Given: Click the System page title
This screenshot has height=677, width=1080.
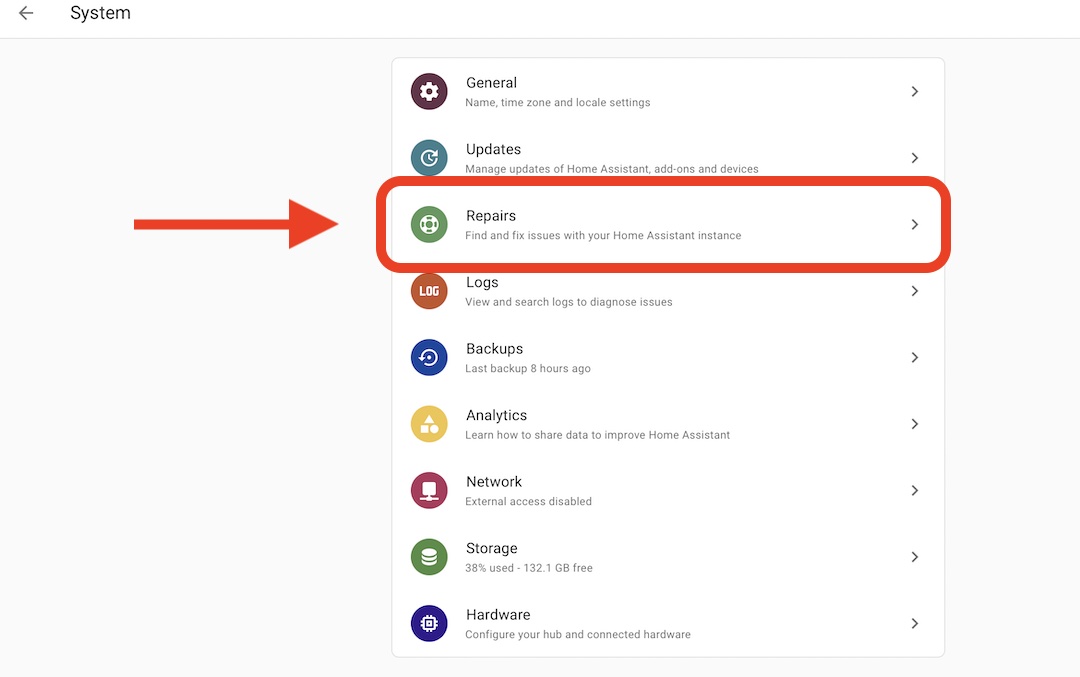Looking at the screenshot, I should pyautogui.click(x=101, y=13).
